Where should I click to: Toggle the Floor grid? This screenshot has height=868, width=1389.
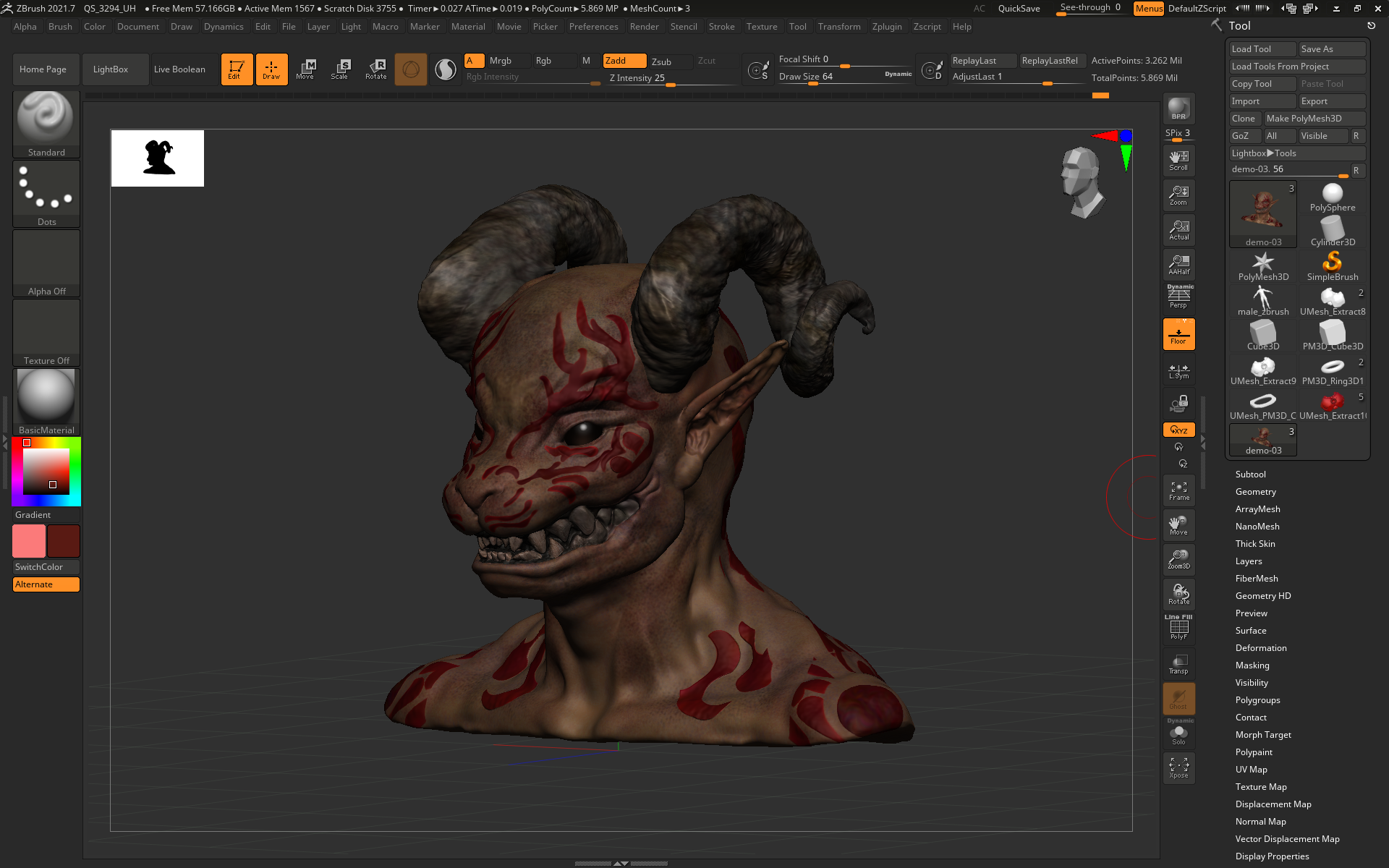[x=1178, y=334]
